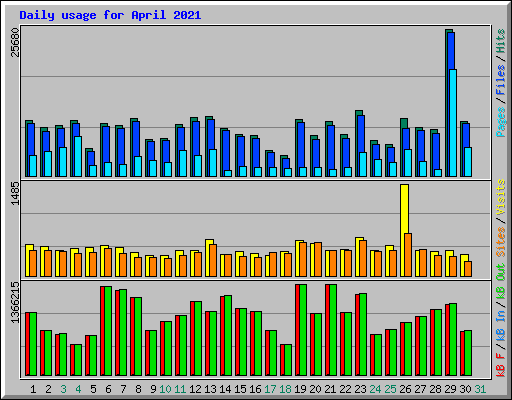This screenshot has width=512, height=400.
Task: Click day 29 on the x-axis
Action: pyautogui.click(x=450, y=389)
